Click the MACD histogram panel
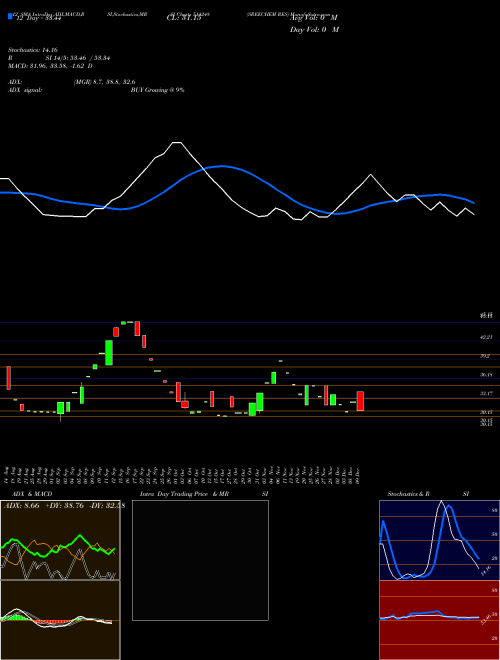Viewport: 500px width, 660px height. pos(60,620)
